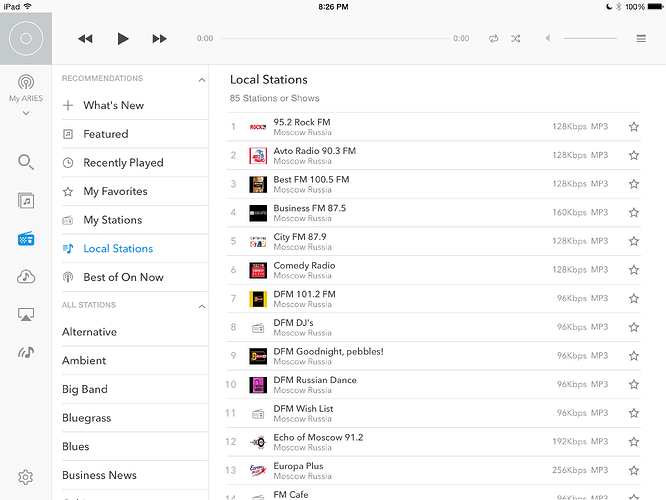Skip ahead with the fast-forward button
Image resolution: width=666 pixels, height=500 pixels.
pos(159,39)
